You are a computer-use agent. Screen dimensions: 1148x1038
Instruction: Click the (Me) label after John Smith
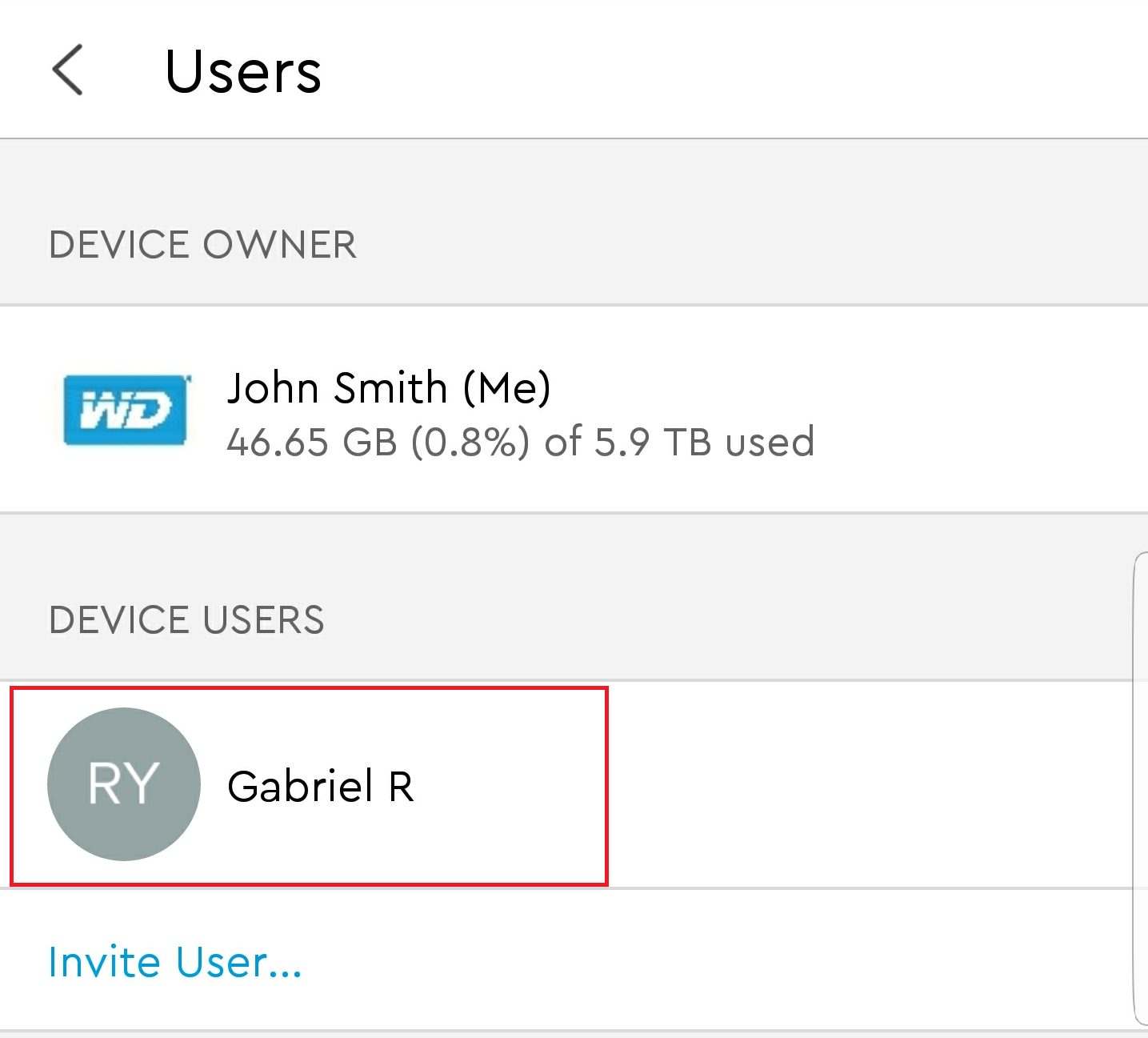(507, 388)
